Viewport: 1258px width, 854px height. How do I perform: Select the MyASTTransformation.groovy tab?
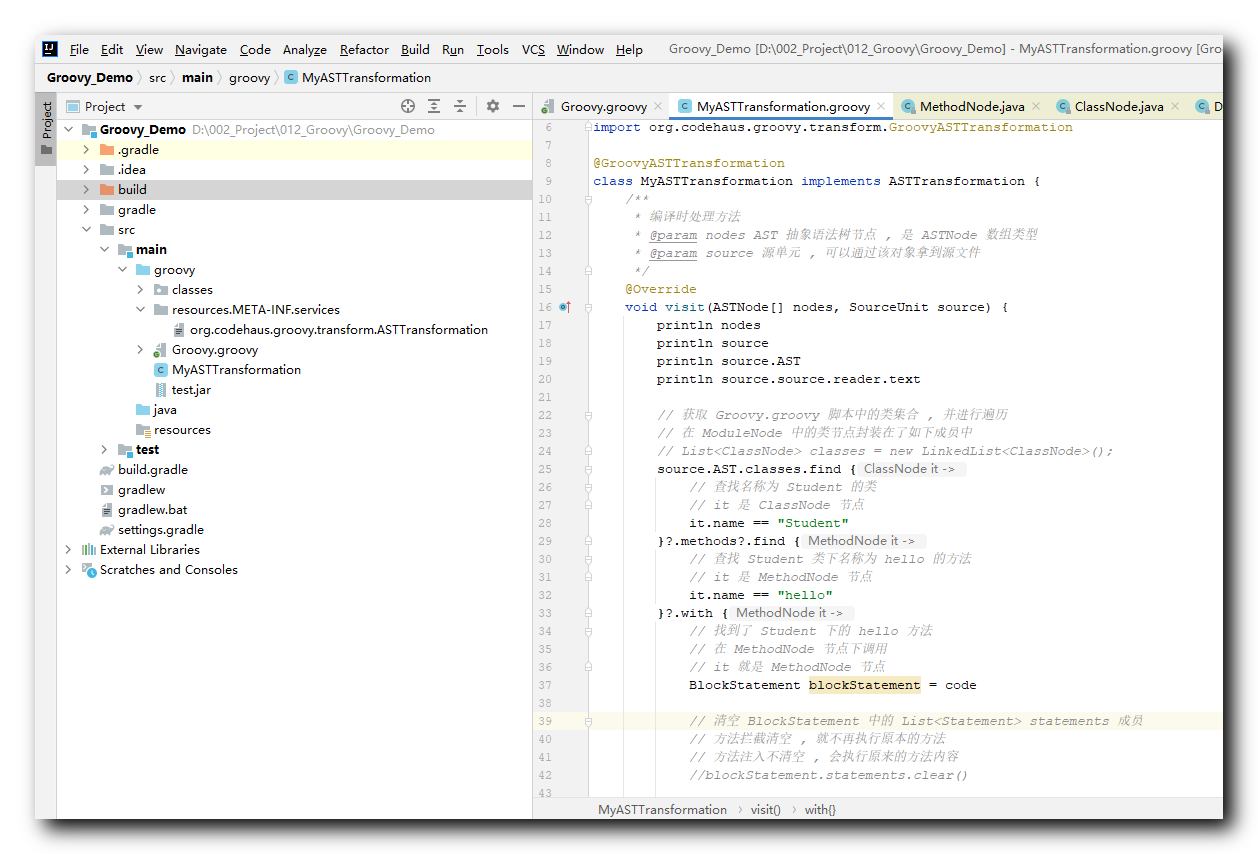(x=783, y=106)
